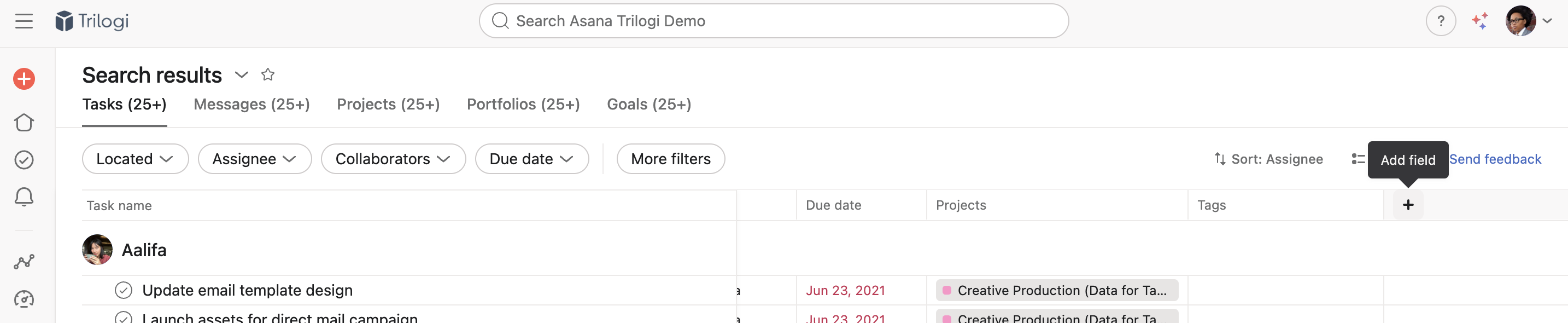This screenshot has height=323, width=1568.
Task: Click the Add field plus column button
Action: [x=1407, y=205]
